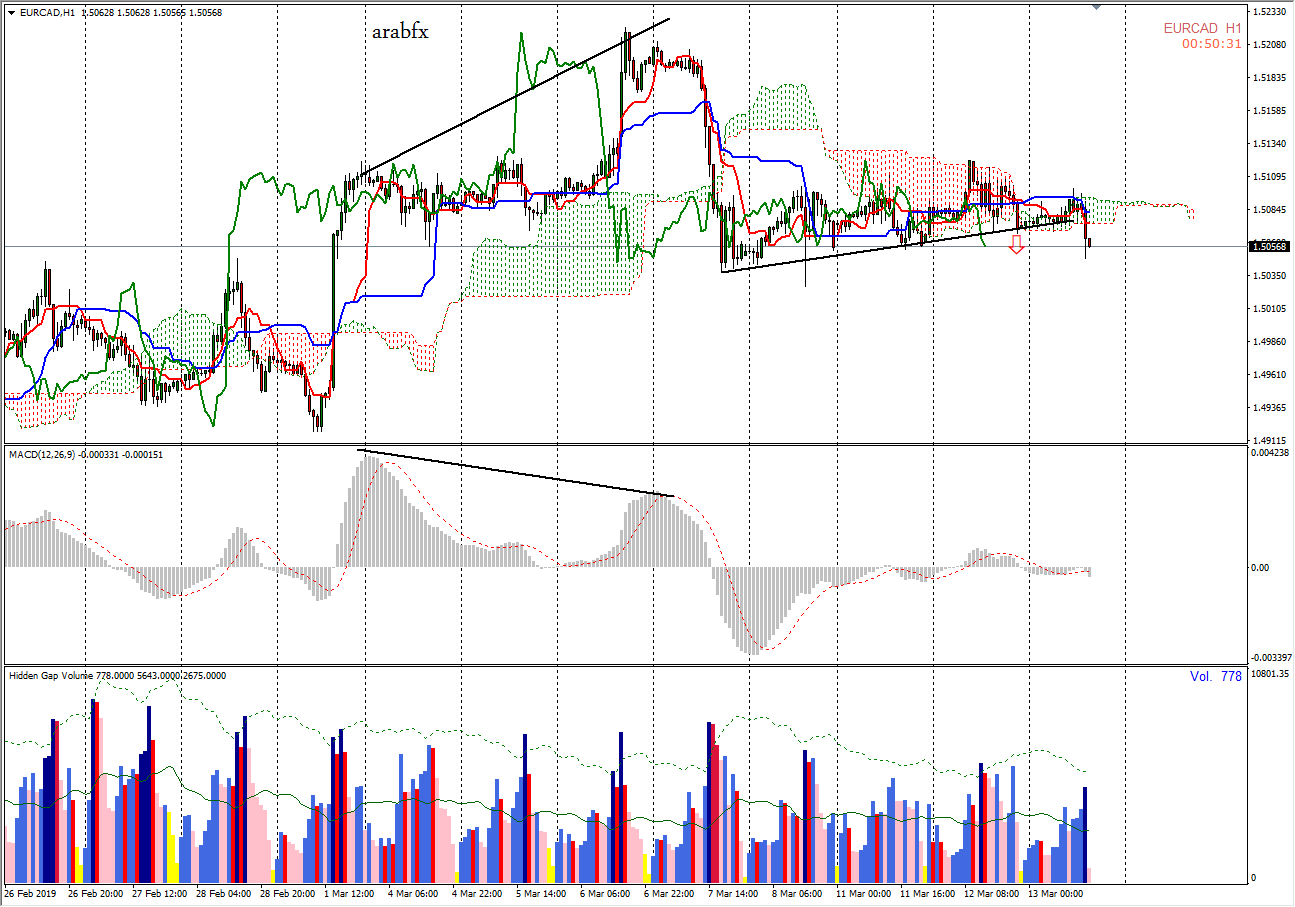Image resolution: width=1295 pixels, height=907 pixels.
Task: Click the 13 Mar 00:00 time label
Action: [x=1055, y=893]
